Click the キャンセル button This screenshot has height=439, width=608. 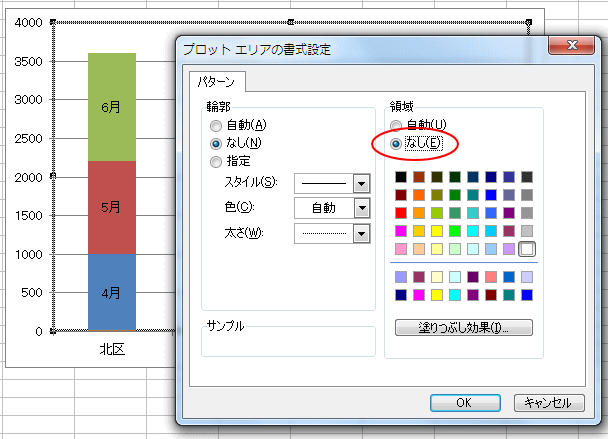549,403
